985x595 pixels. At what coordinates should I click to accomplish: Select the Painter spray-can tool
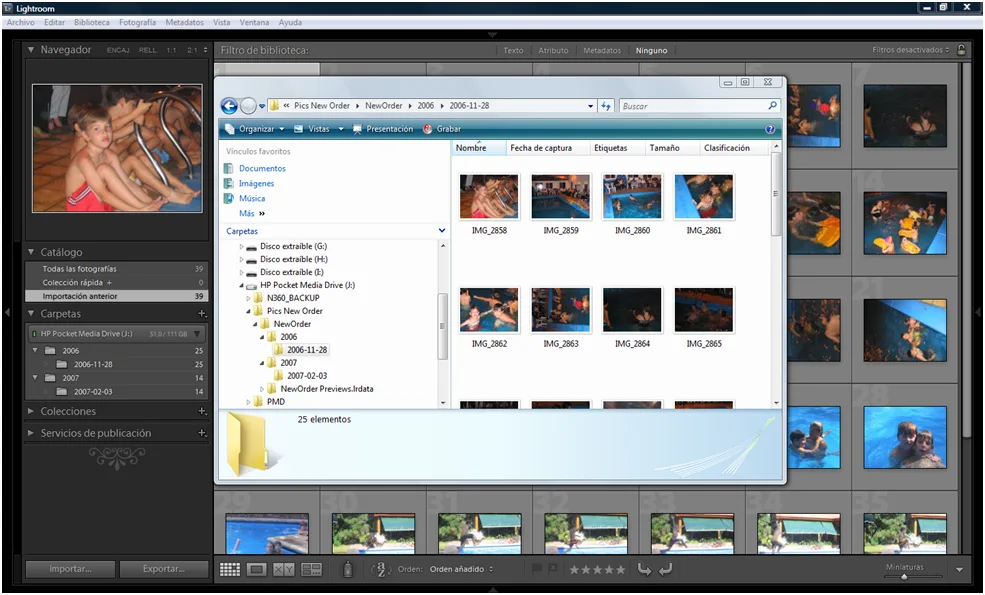pyautogui.click(x=349, y=570)
